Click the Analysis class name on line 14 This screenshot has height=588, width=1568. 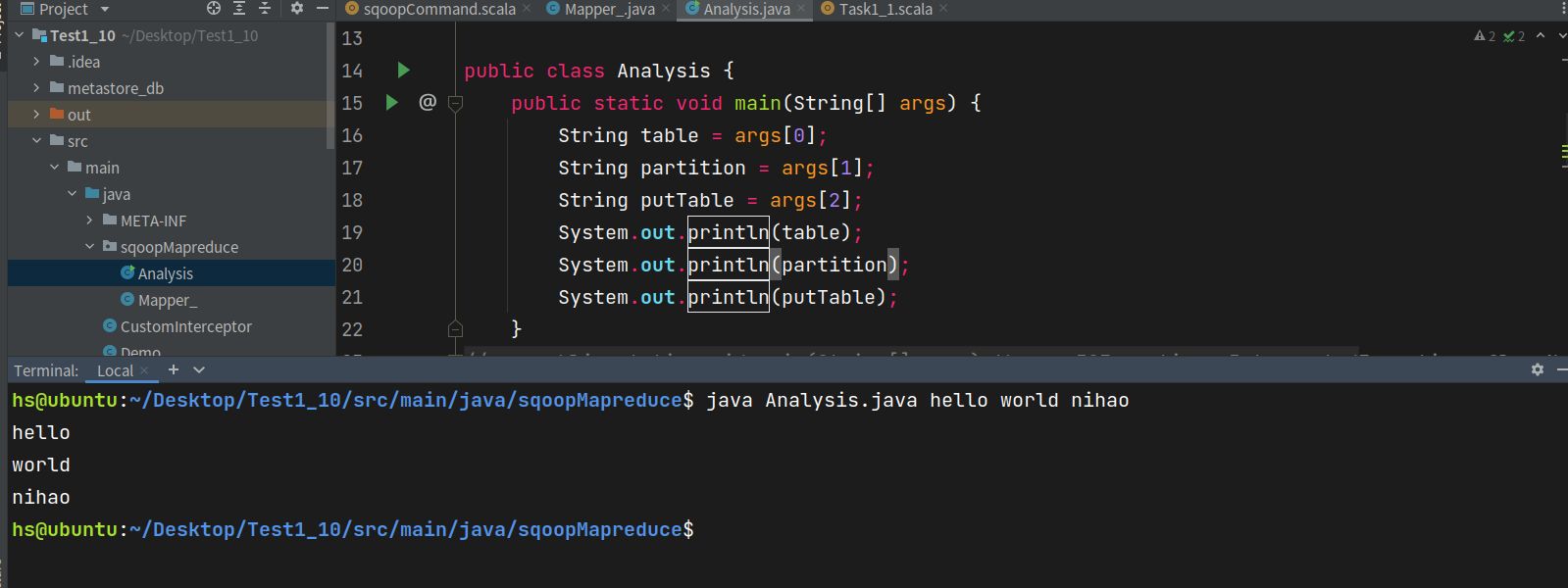(664, 71)
